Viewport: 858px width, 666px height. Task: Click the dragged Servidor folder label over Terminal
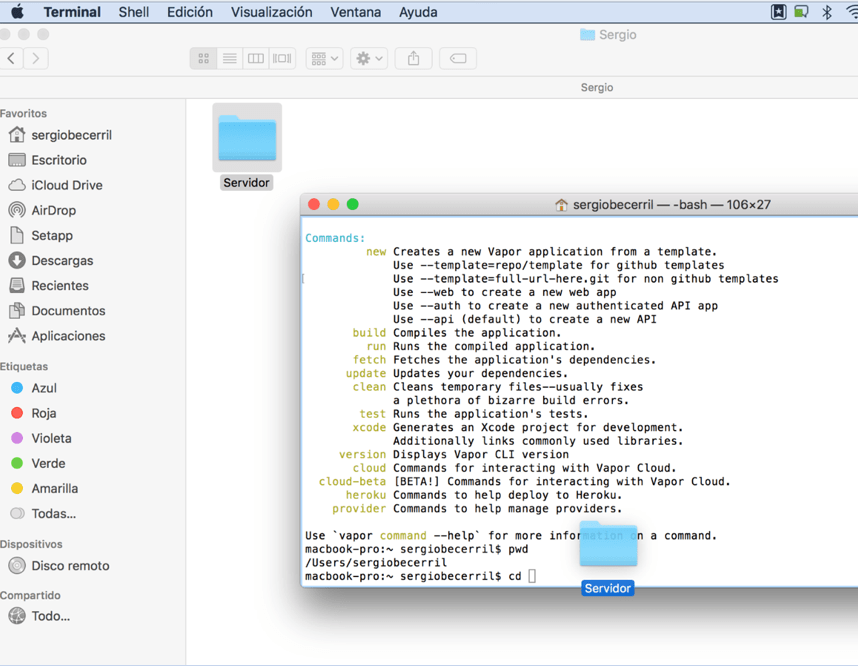pyautogui.click(x=607, y=588)
